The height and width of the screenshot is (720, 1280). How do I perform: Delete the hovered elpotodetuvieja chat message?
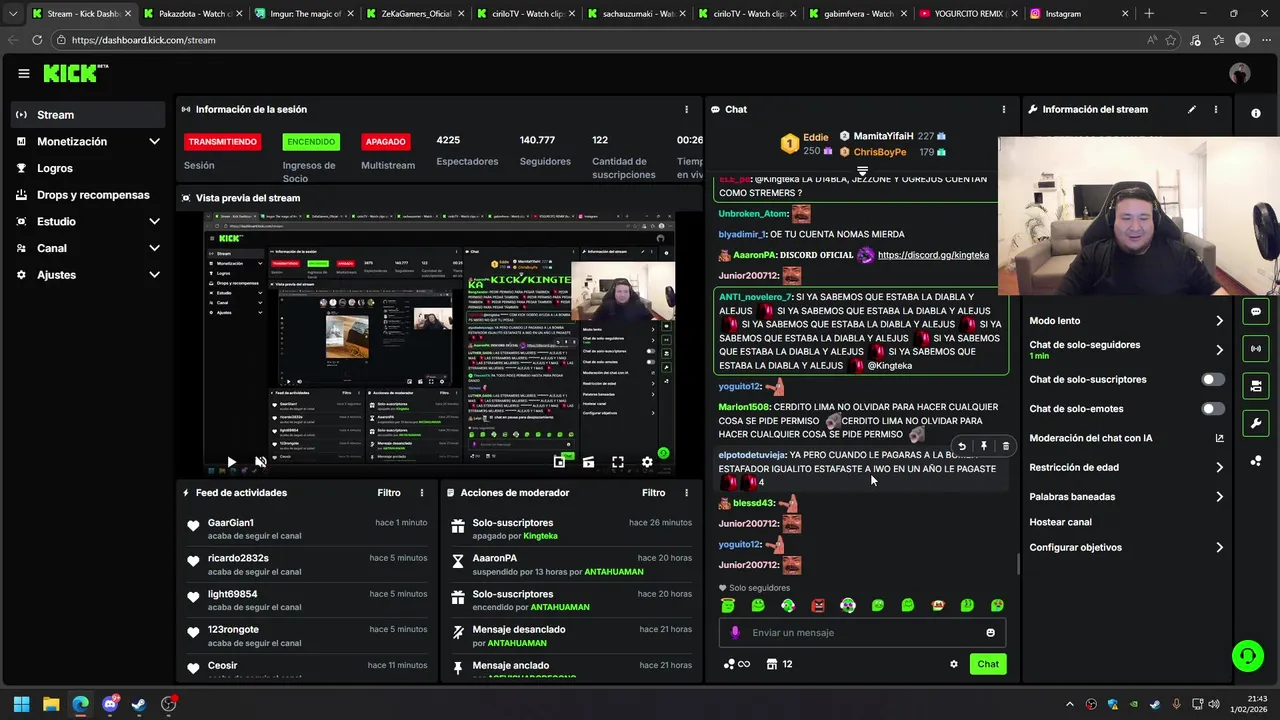tap(1006, 446)
